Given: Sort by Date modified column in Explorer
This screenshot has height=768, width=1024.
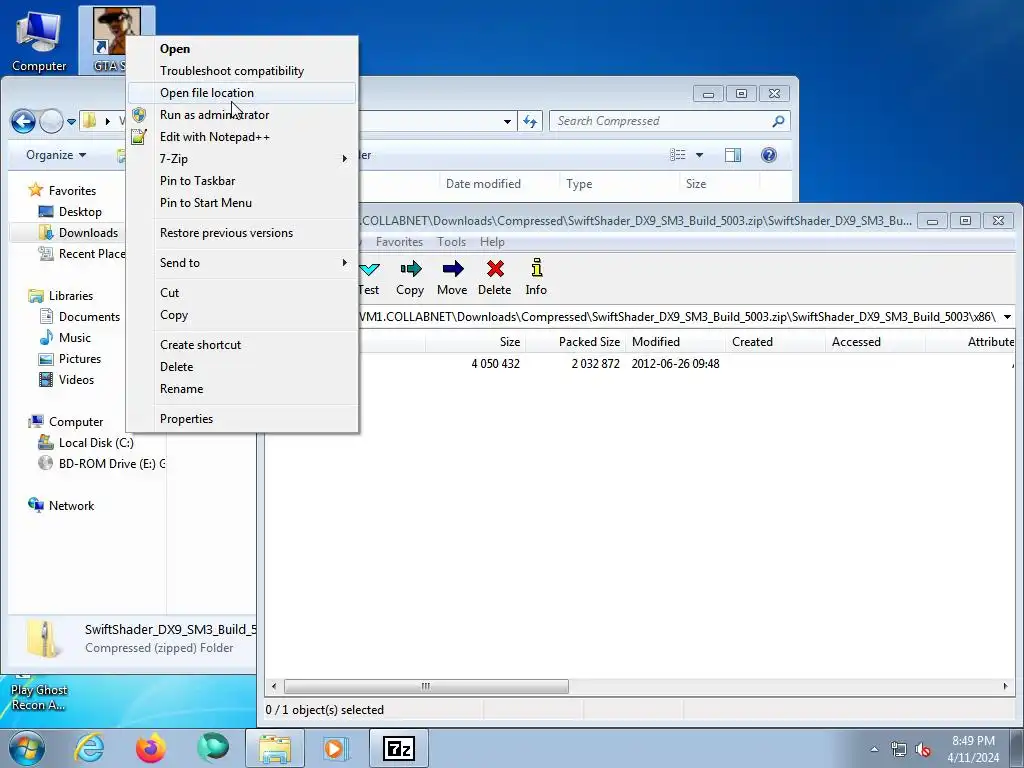Looking at the screenshot, I should tap(483, 184).
